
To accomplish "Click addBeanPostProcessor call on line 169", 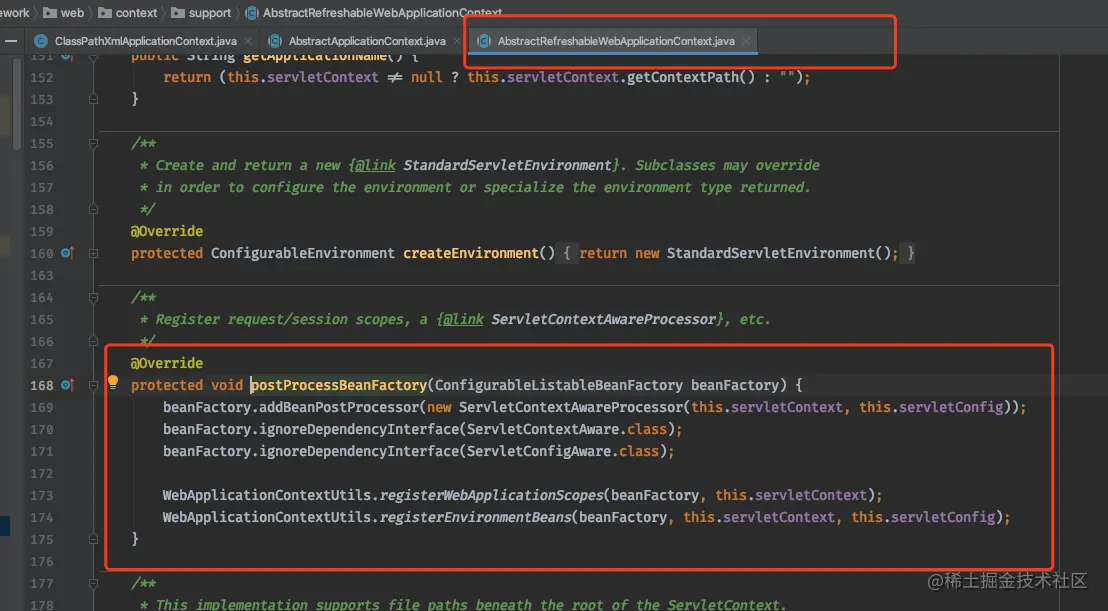I will coord(339,407).
